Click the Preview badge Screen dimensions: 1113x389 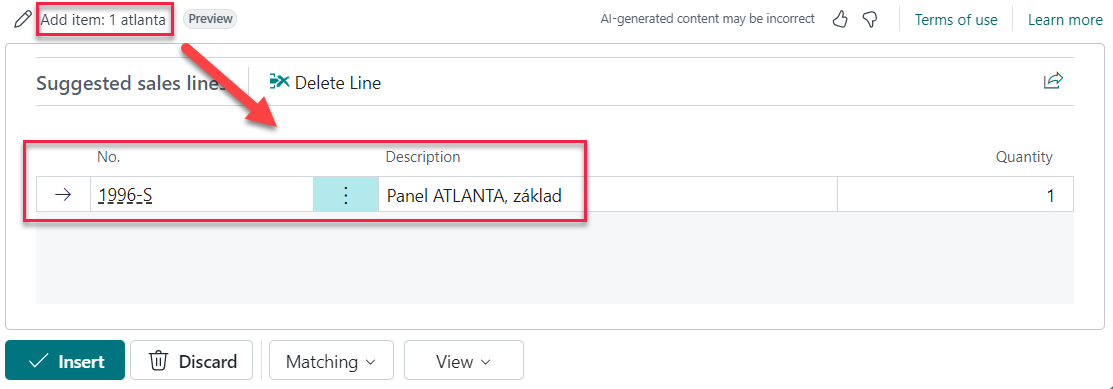[210, 19]
